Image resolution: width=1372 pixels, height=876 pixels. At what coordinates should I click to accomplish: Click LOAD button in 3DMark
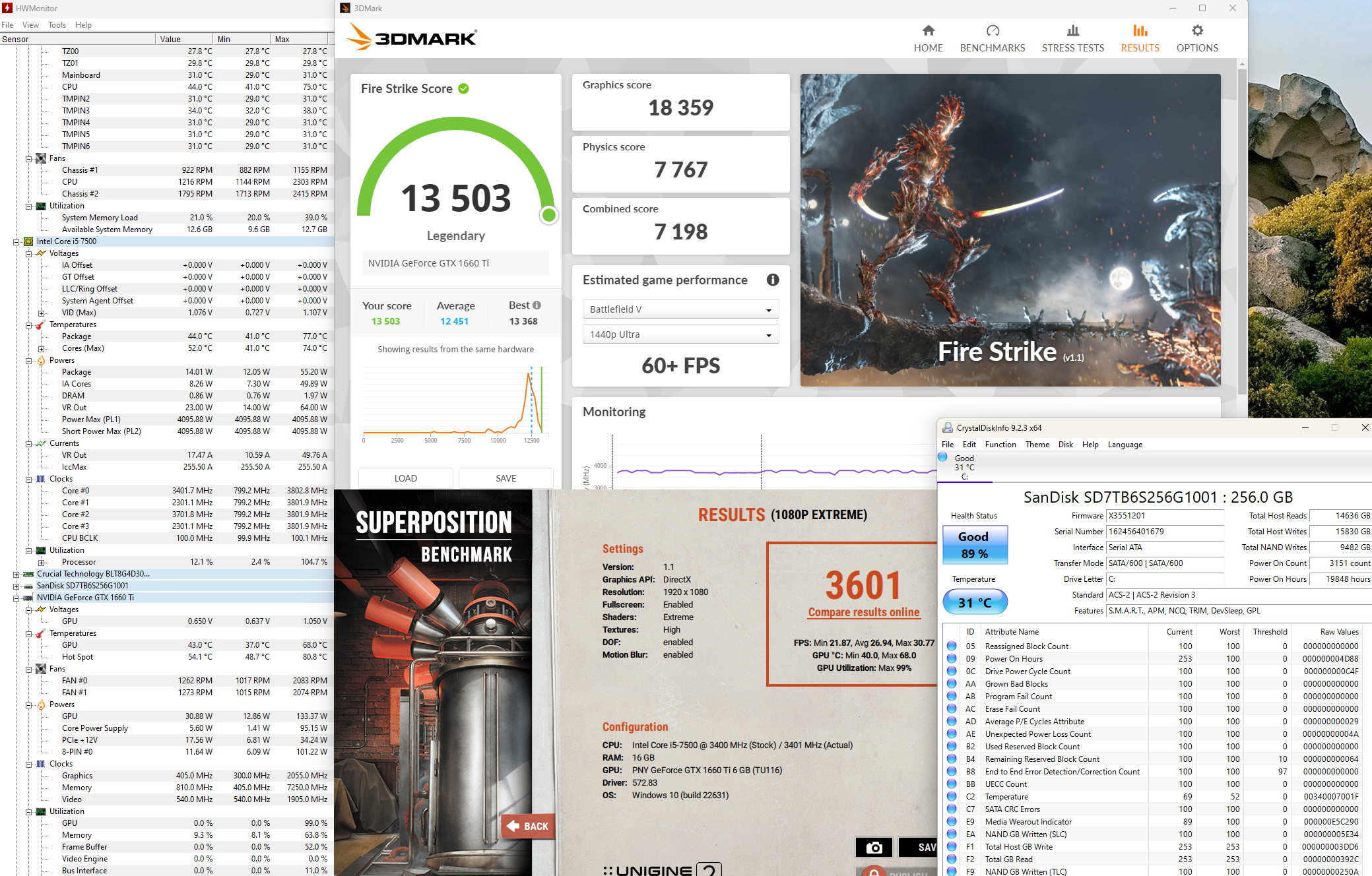tap(405, 478)
